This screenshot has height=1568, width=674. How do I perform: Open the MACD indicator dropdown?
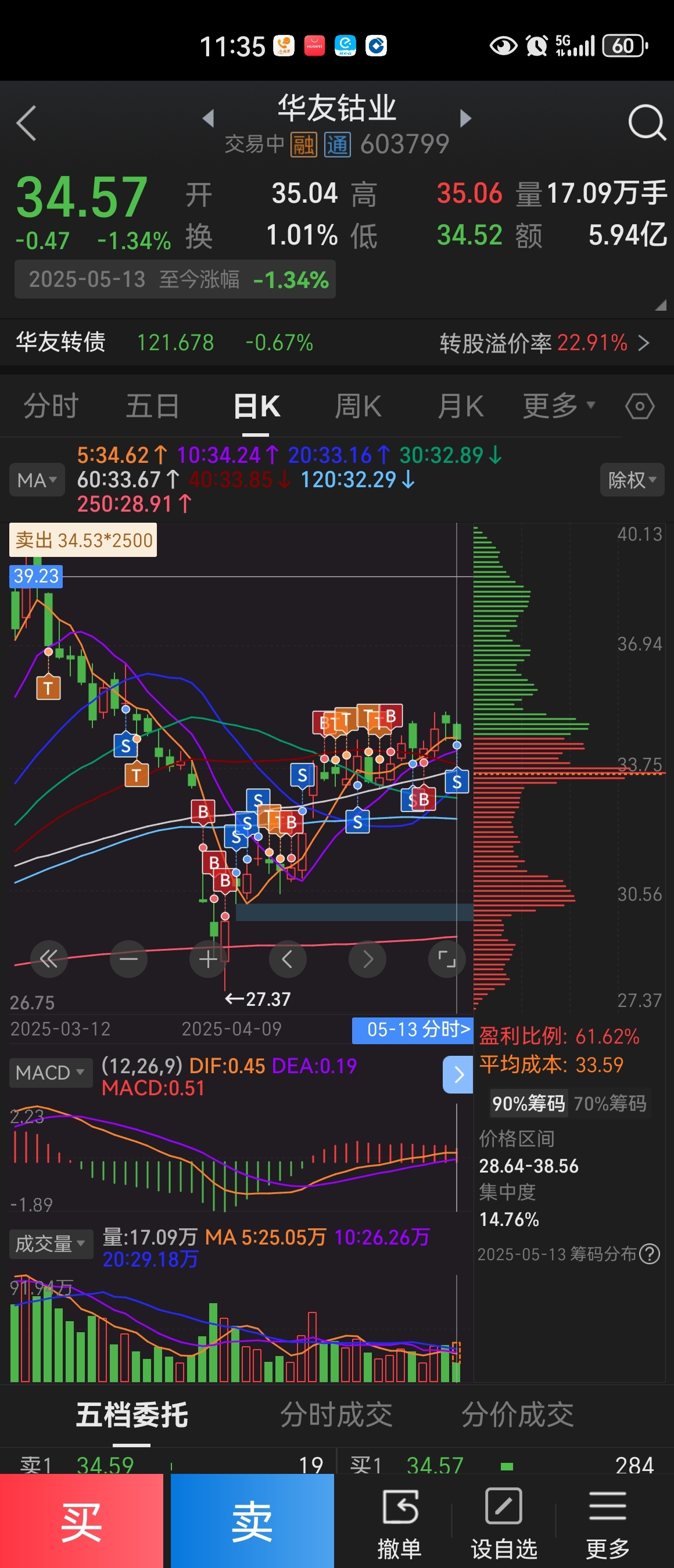pyautogui.click(x=50, y=1073)
